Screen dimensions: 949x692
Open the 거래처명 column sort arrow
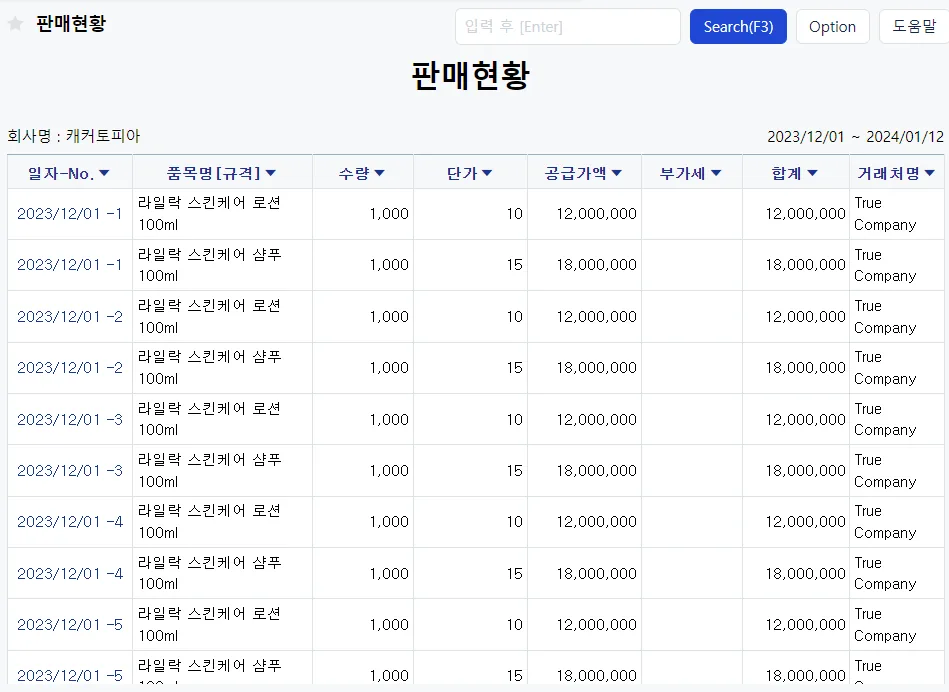pyautogui.click(x=930, y=174)
